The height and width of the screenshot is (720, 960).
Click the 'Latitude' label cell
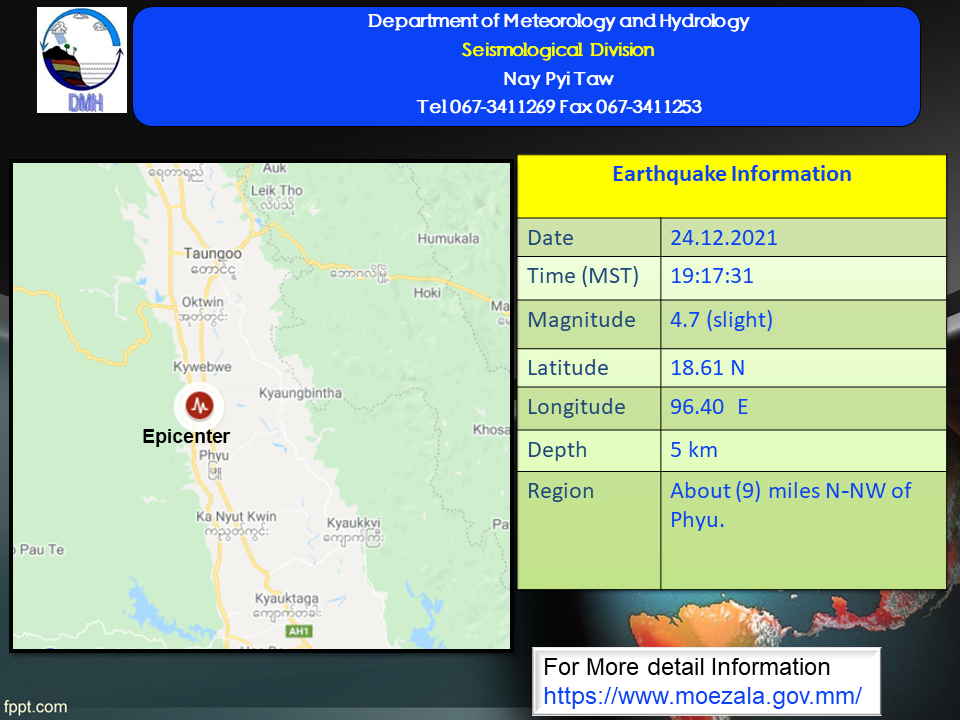589,367
